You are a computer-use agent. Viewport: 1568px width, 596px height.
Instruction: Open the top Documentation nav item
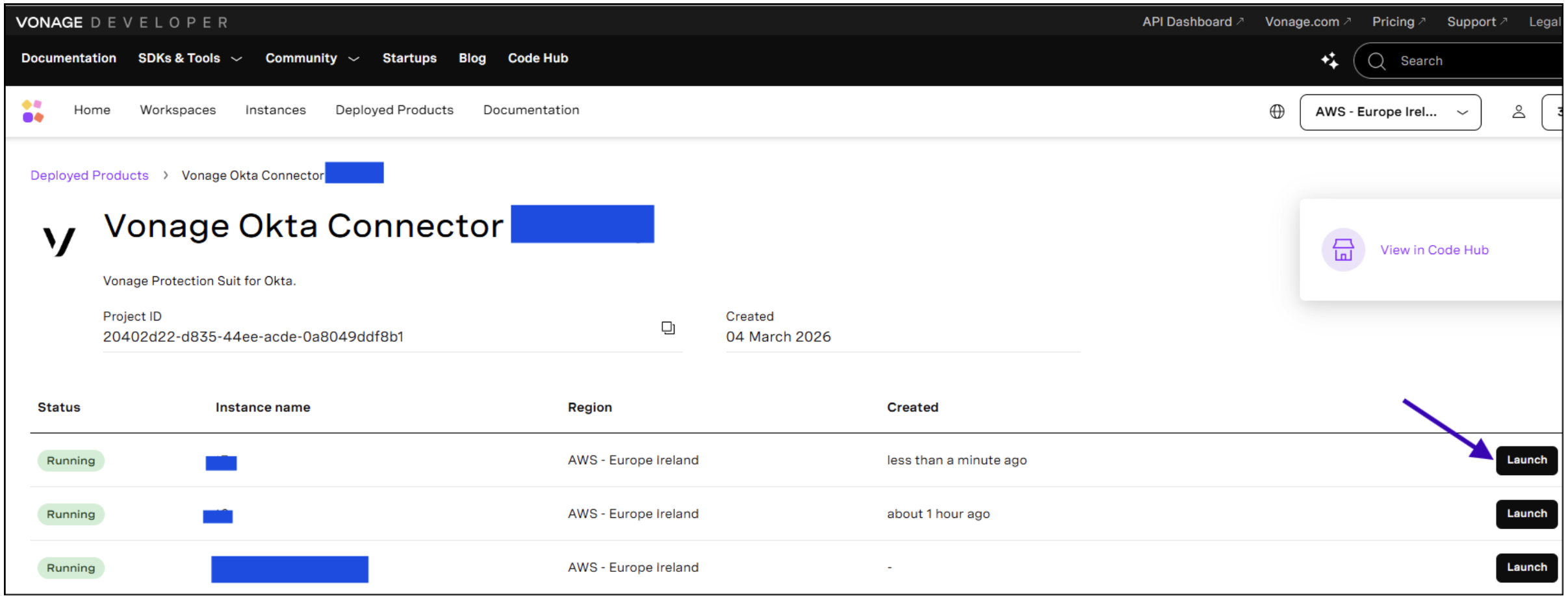click(x=69, y=58)
